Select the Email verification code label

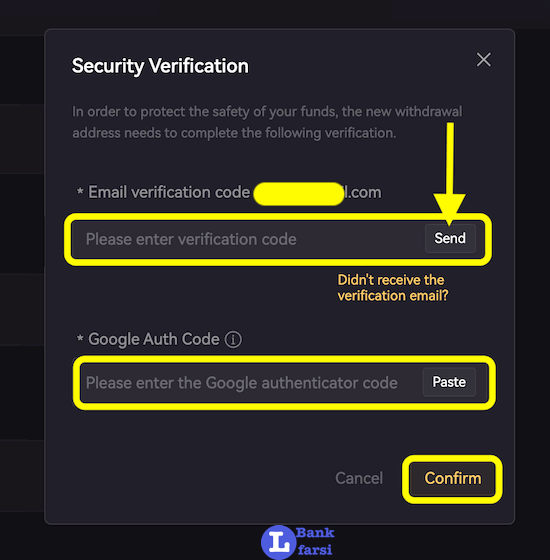click(169, 192)
